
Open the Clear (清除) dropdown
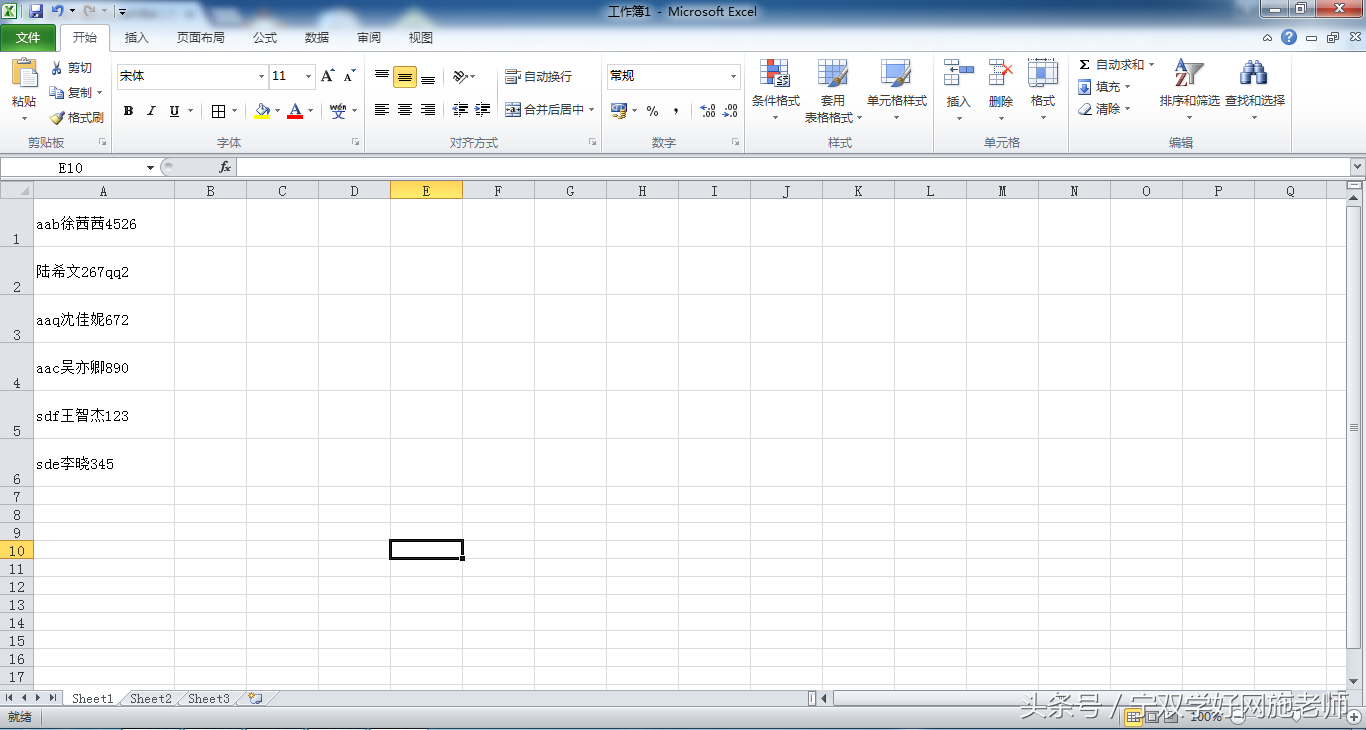(x=1105, y=109)
